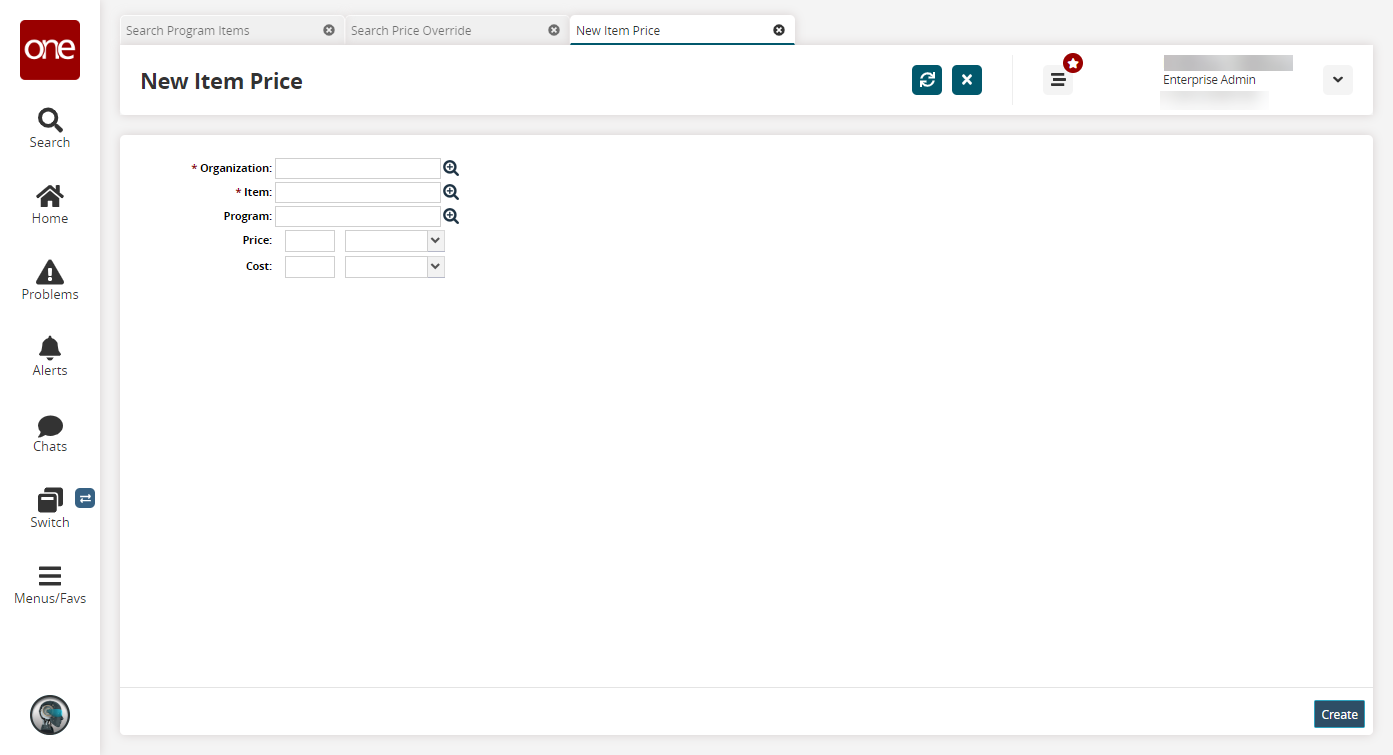The width and height of the screenshot is (1393, 755).
Task: Open Item lookup magnifier
Action: (451, 192)
